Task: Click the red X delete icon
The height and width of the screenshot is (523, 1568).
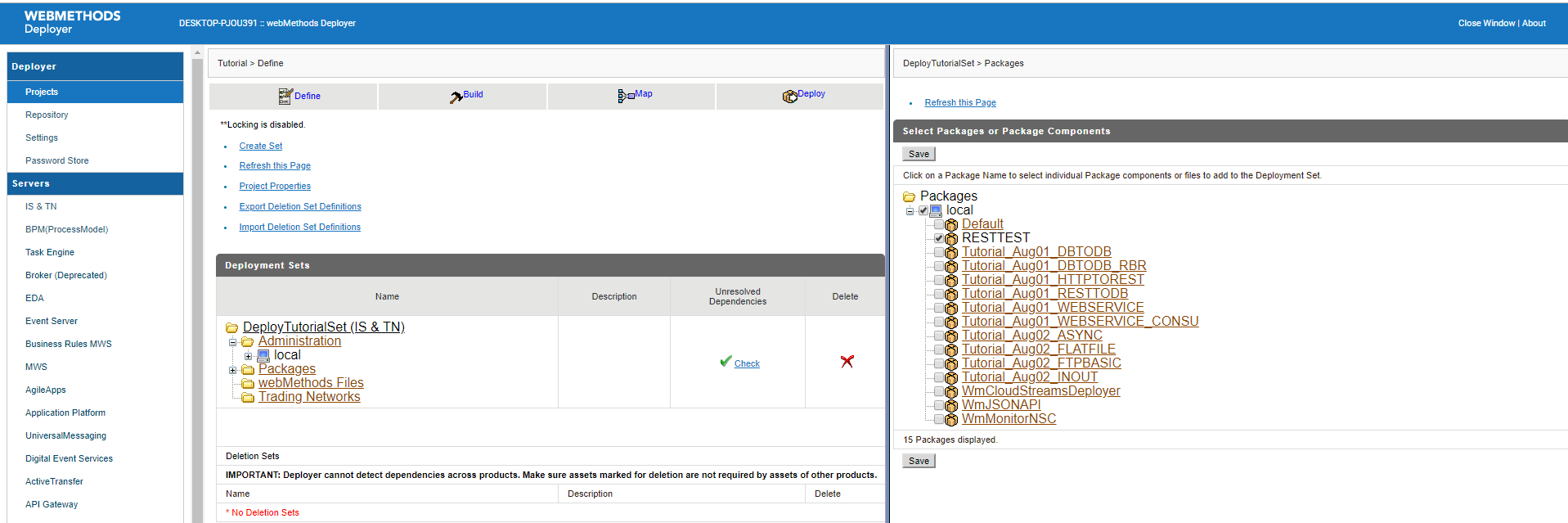Action: [x=847, y=362]
